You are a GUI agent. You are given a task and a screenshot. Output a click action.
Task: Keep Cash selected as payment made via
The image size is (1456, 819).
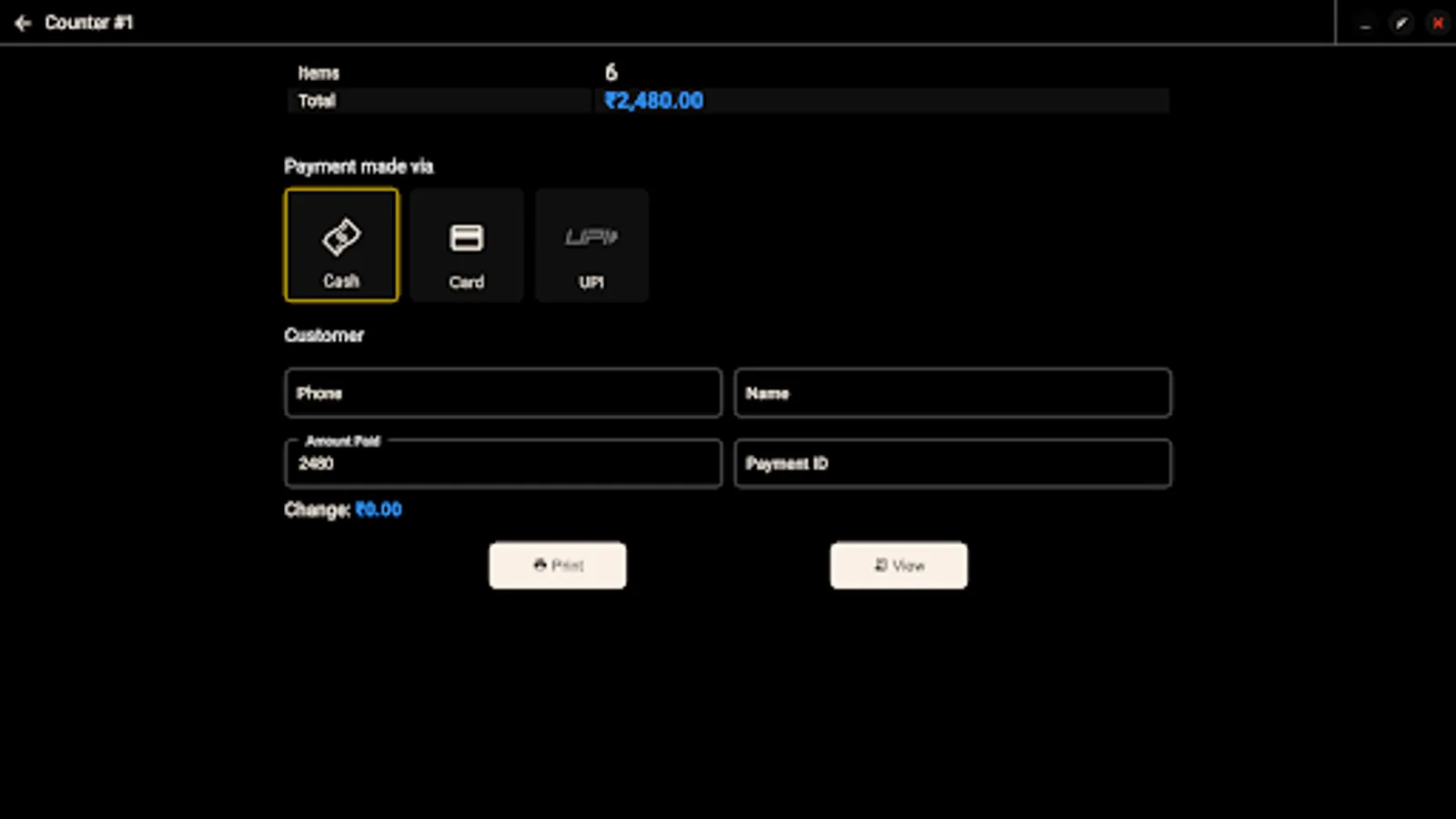coord(341,245)
